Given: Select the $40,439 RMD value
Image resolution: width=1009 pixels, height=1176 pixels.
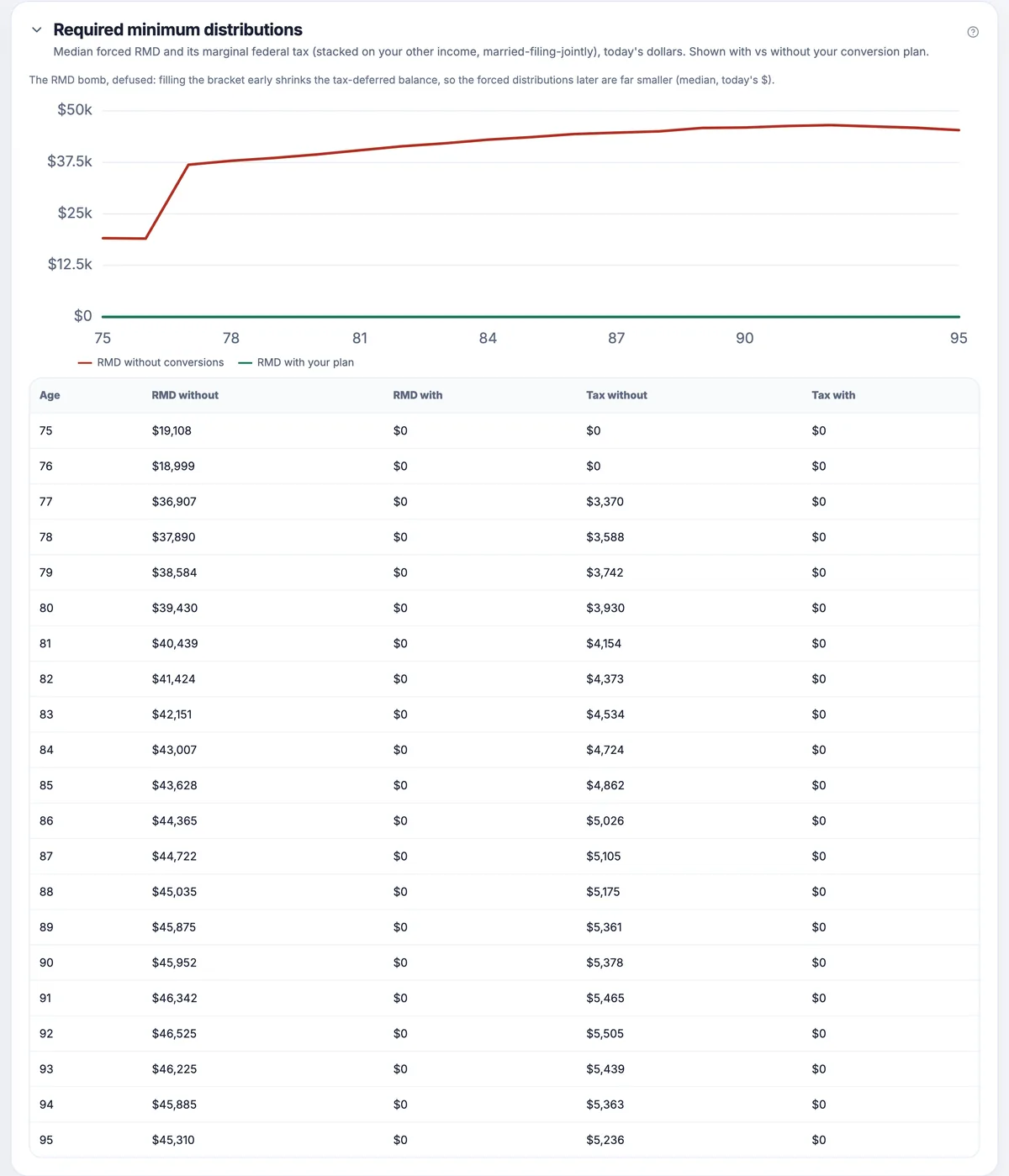Looking at the screenshot, I should 175,643.
